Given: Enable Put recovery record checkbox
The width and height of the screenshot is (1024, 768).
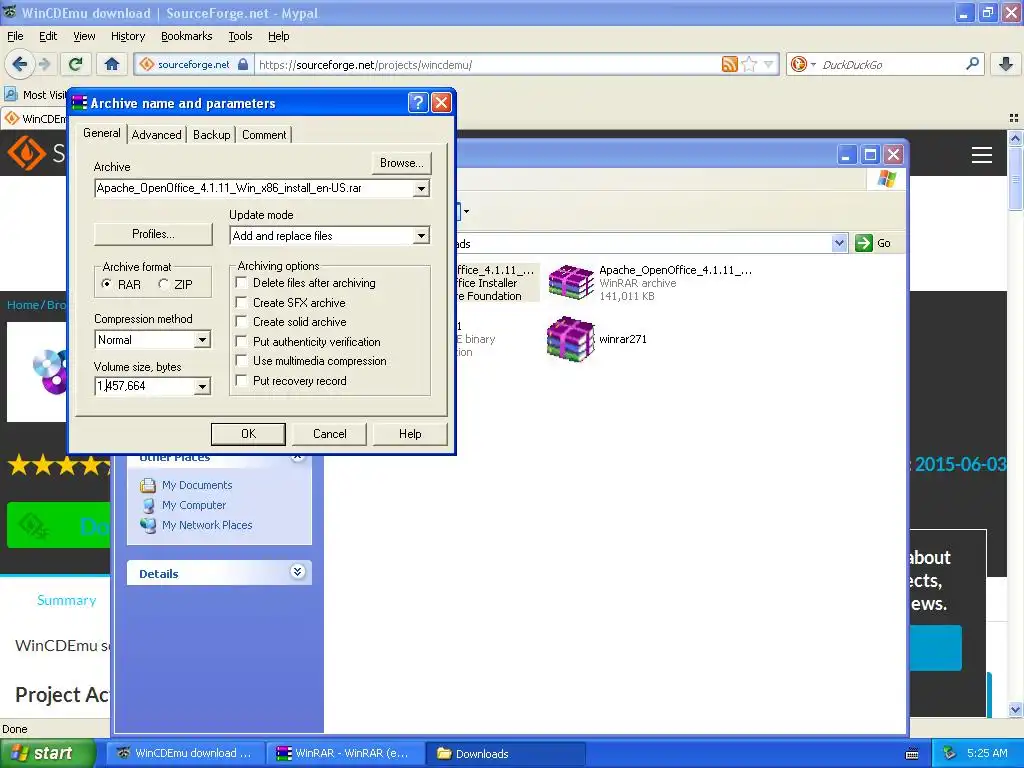Looking at the screenshot, I should [242, 380].
